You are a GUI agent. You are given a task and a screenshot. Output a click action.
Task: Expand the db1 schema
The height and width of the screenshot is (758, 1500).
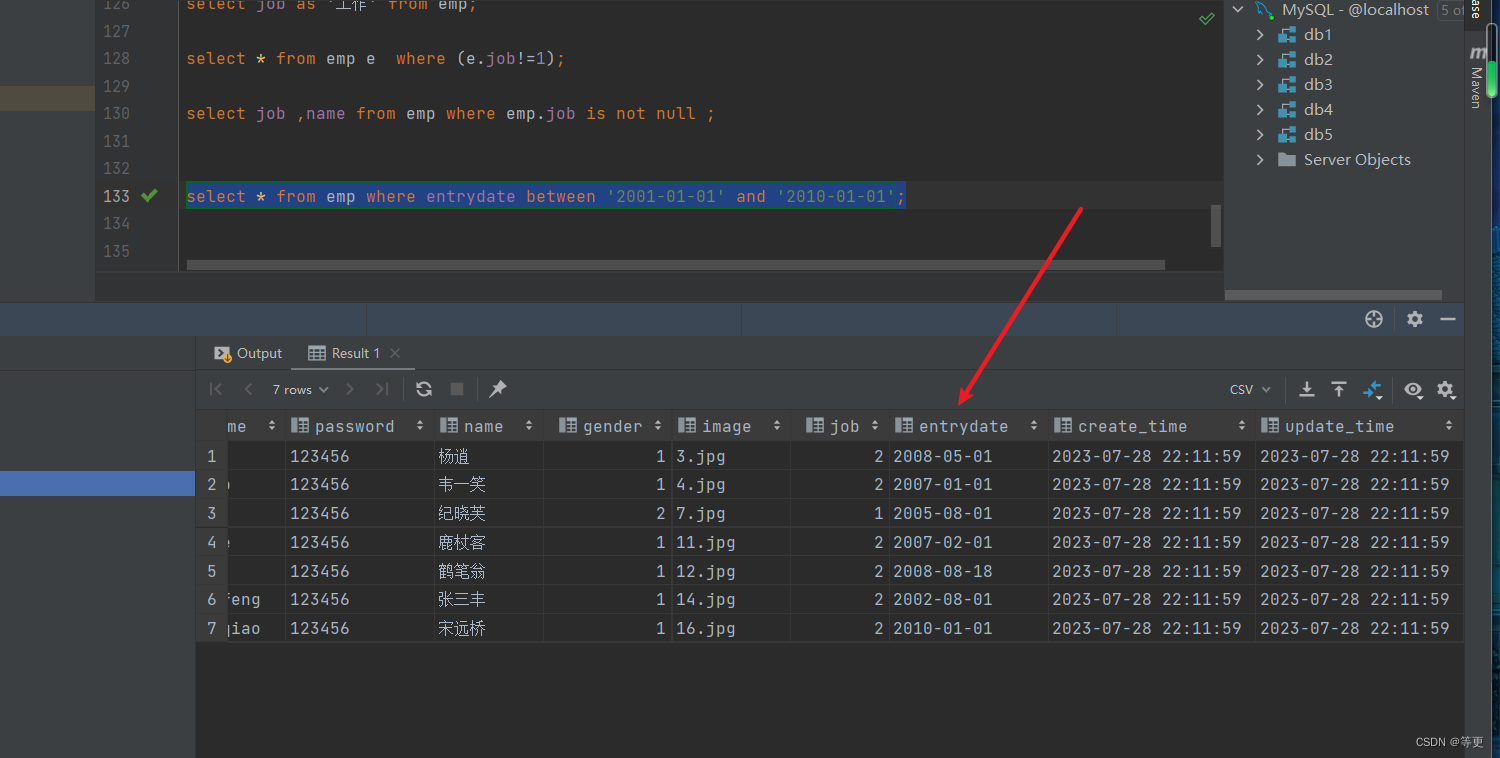[x=1260, y=34]
